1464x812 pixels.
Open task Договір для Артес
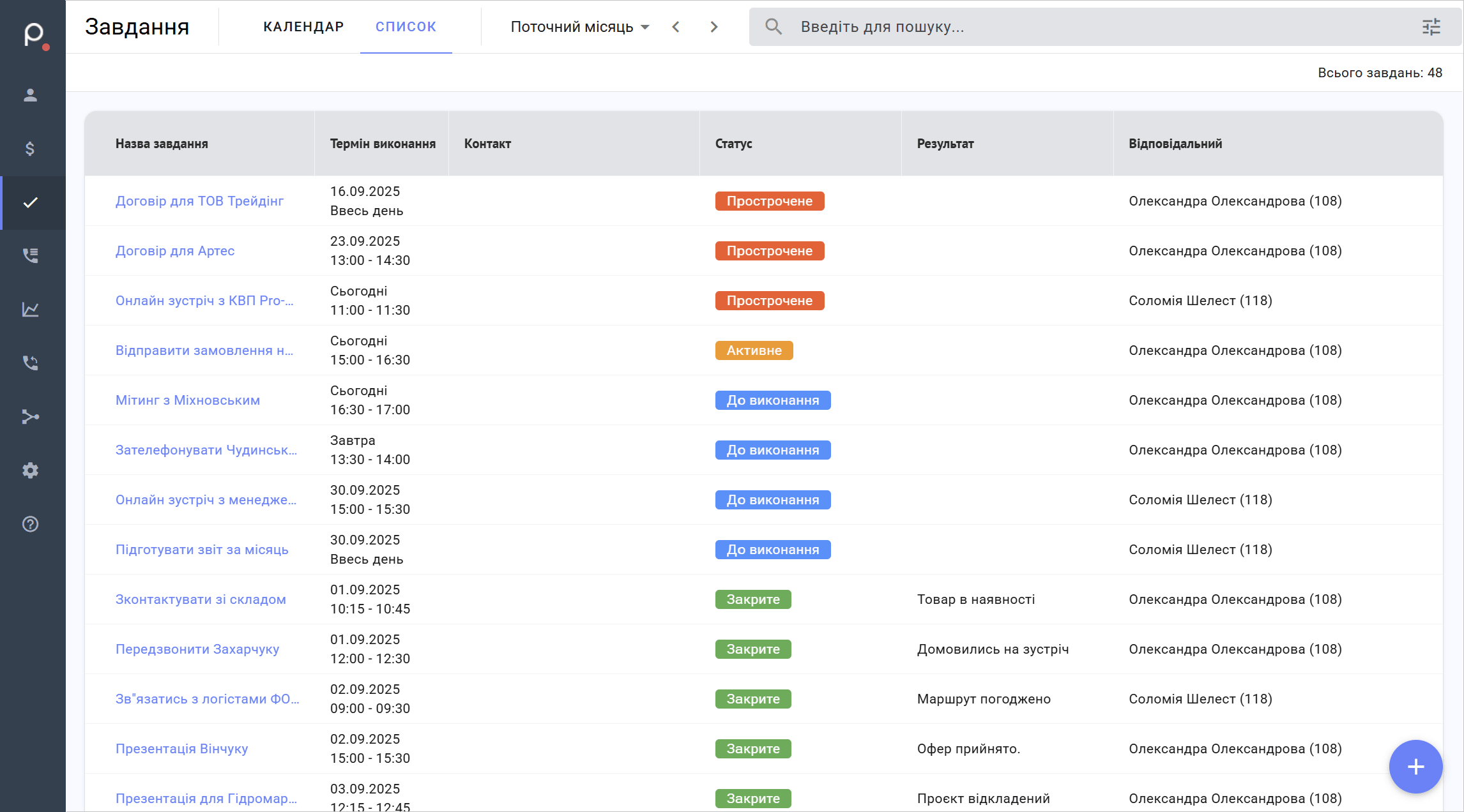click(175, 251)
